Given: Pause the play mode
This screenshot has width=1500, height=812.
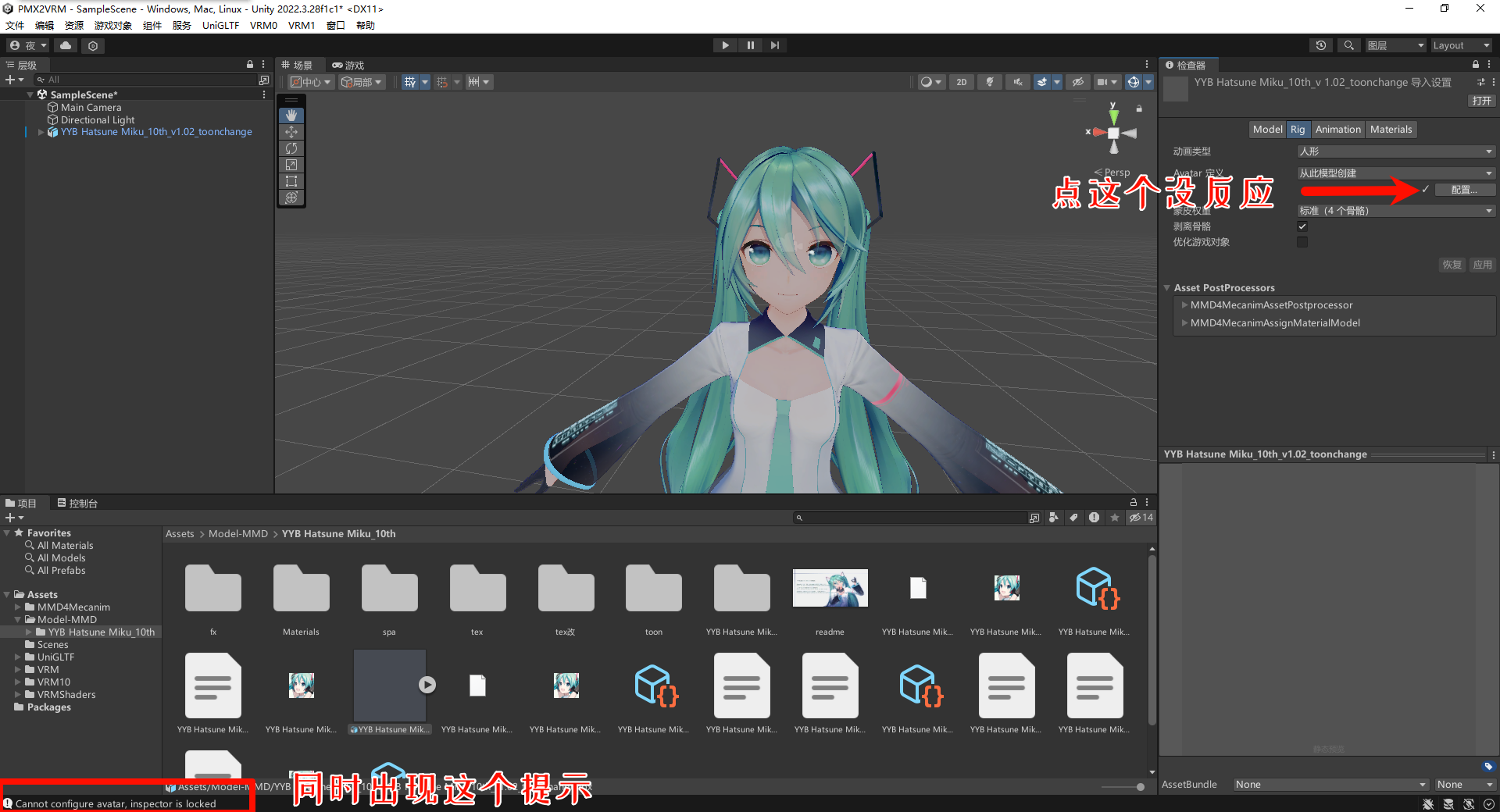Looking at the screenshot, I should point(750,45).
